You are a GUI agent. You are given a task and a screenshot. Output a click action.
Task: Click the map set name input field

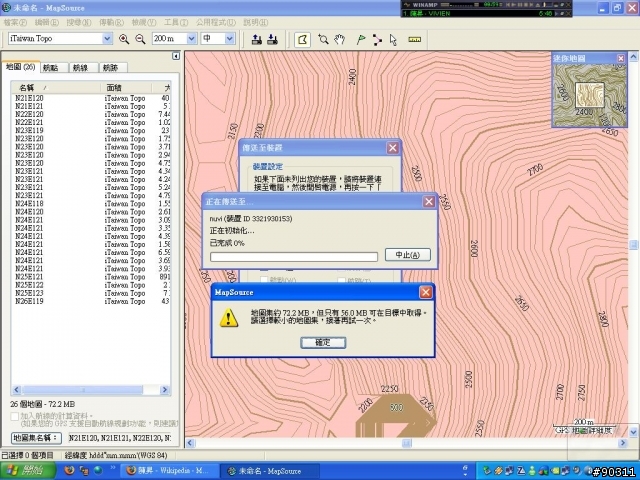[119, 438]
